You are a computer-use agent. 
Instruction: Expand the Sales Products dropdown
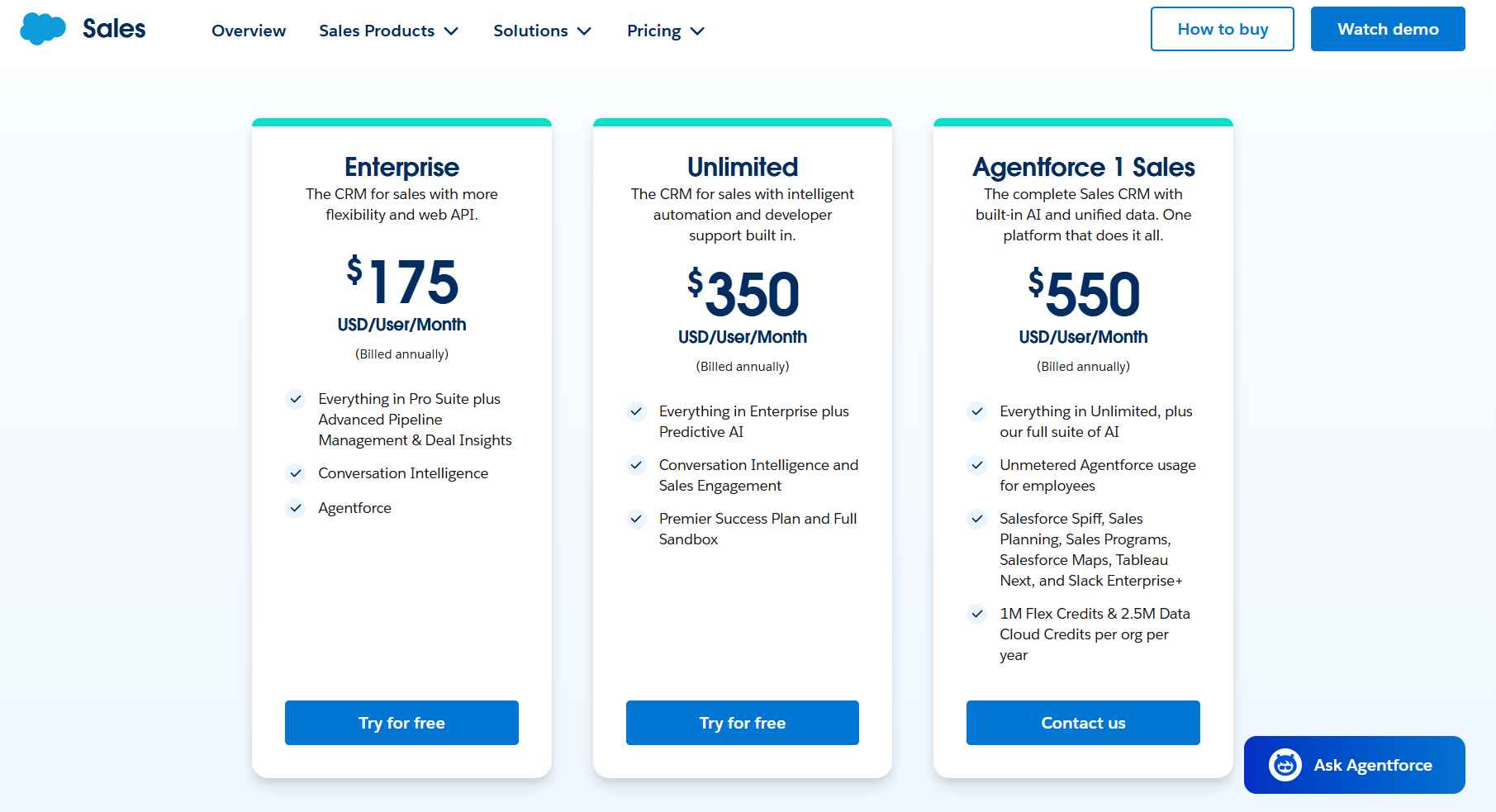(388, 31)
